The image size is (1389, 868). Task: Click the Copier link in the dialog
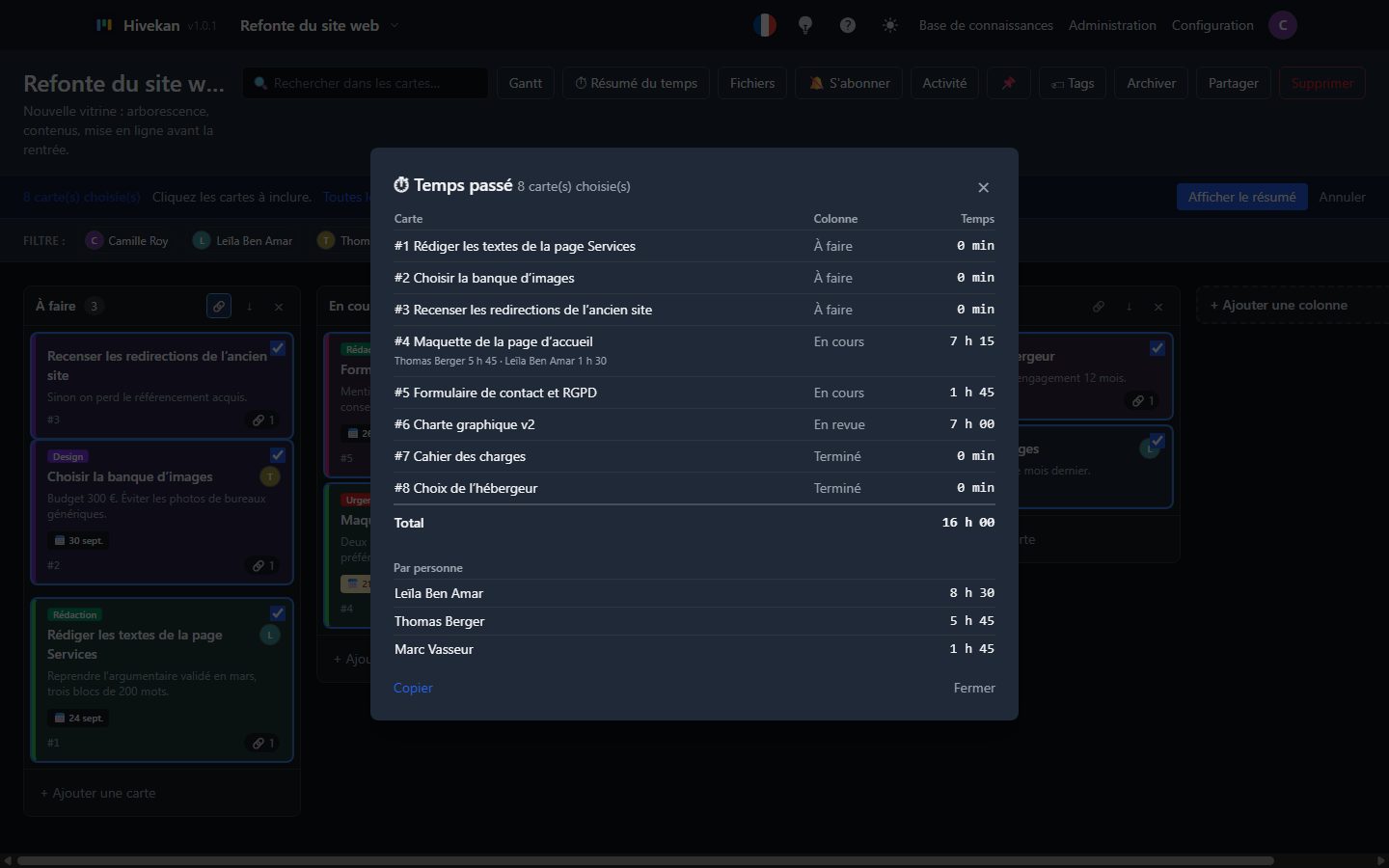tap(413, 688)
